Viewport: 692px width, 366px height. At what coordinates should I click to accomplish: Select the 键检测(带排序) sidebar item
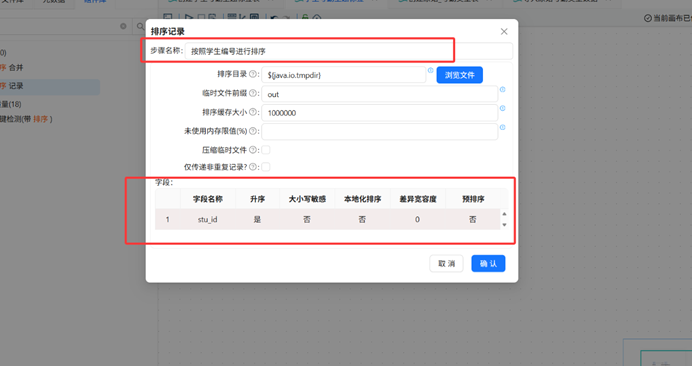click(x=26, y=119)
